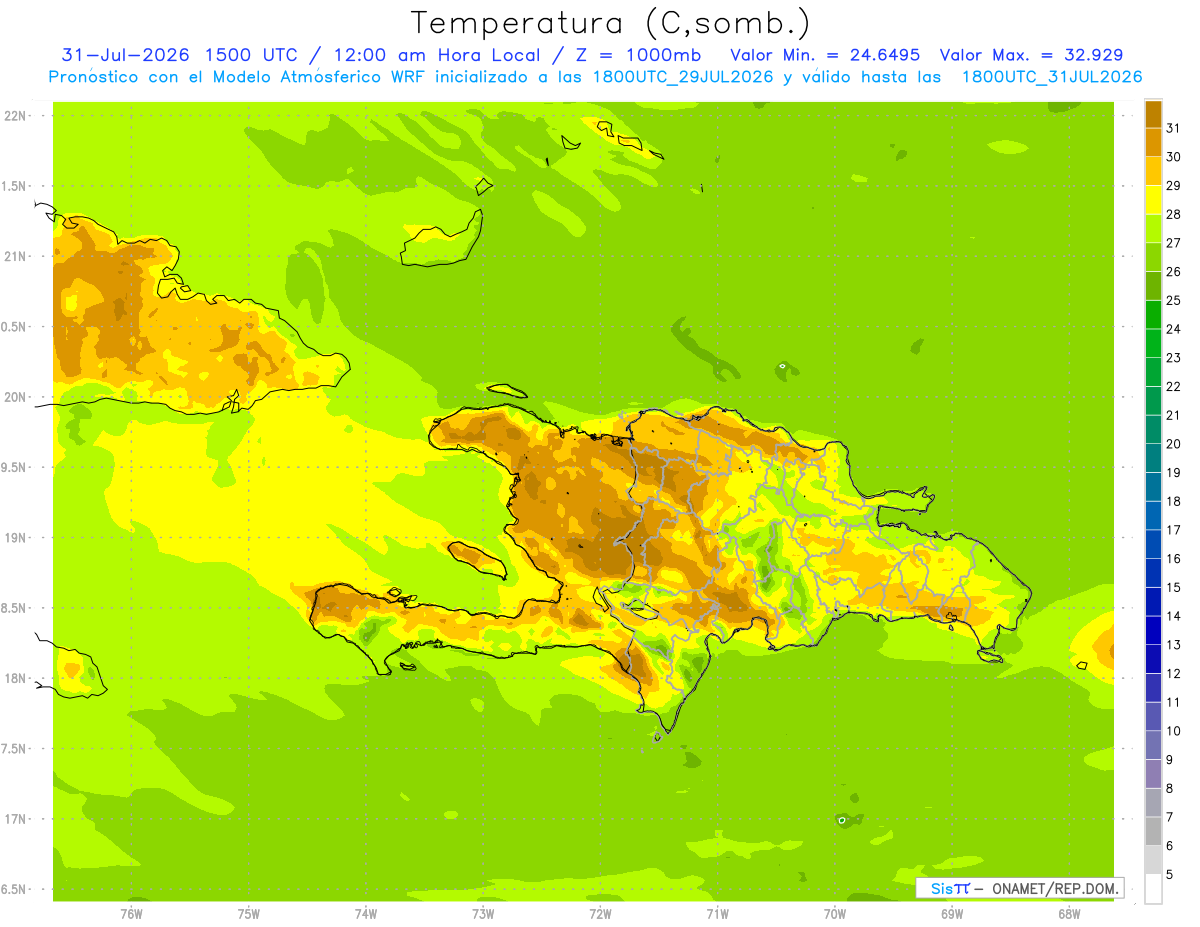Click the orange swatch between 30 and 31
Viewport: 1200px width, 927px height.
click(x=1153, y=143)
